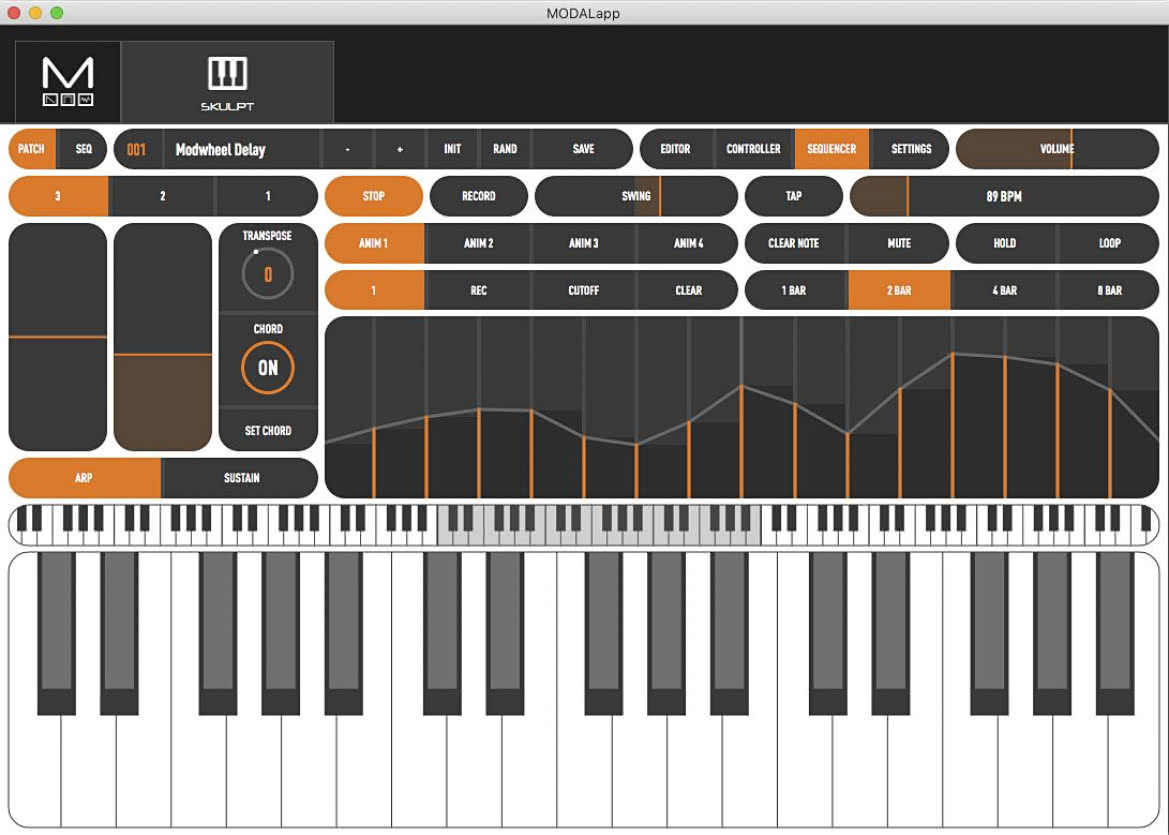The width and height of the screenshot is (1169, 835).
Task: Play the leftmost white key on large keyboard
Action: point(35,768)
